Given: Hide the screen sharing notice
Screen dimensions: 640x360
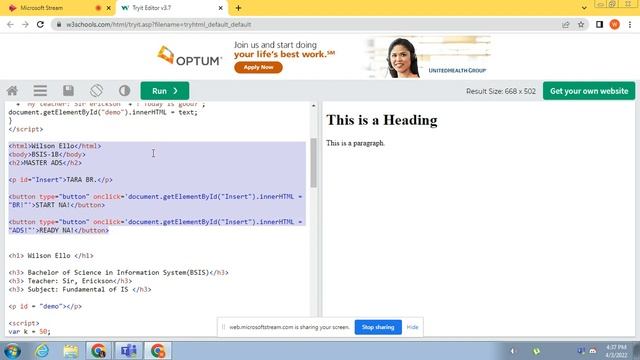Looking at the screenshot, I should click(412, 327).
